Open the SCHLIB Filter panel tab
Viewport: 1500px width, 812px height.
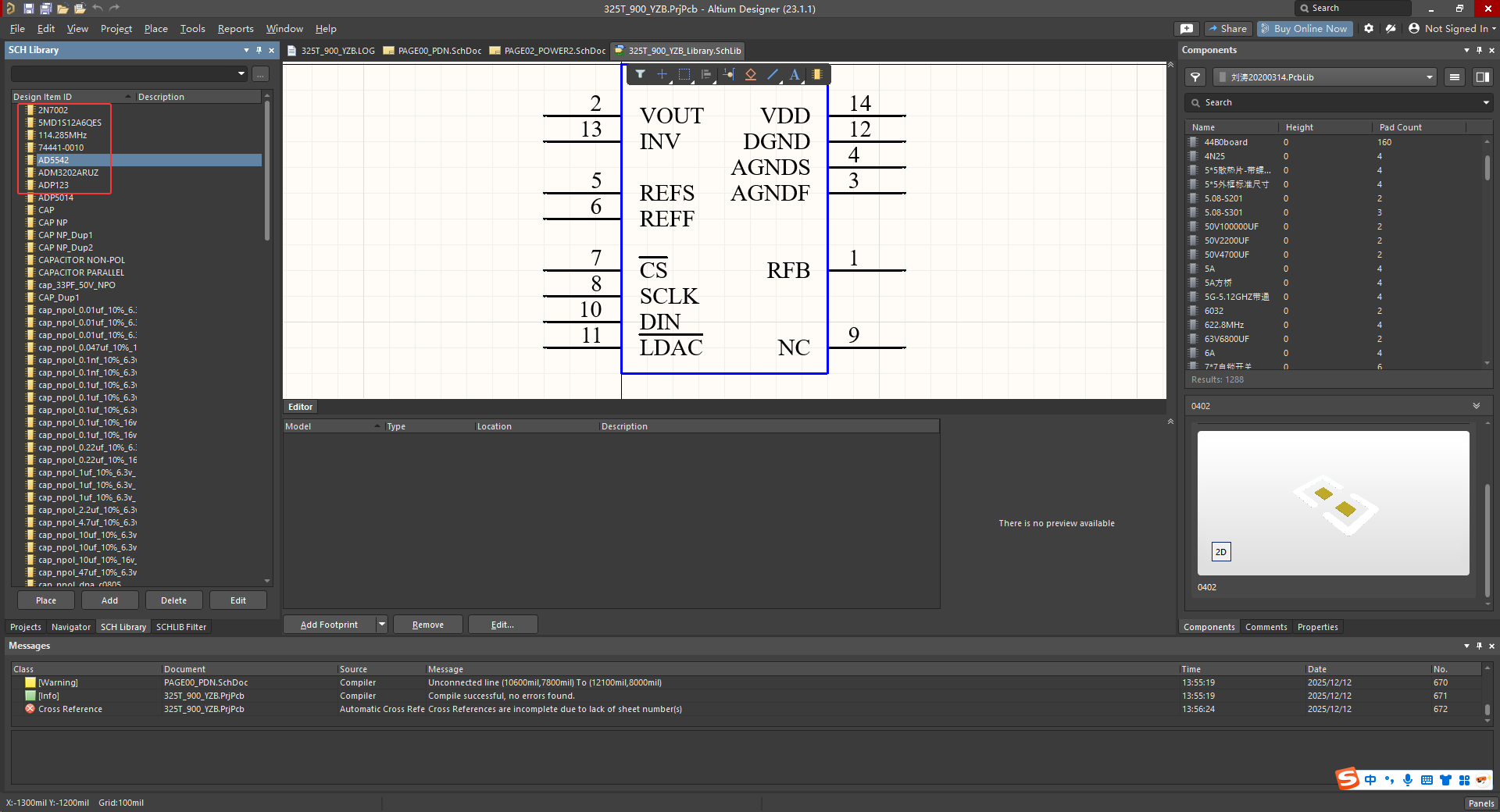pos(181,627)
